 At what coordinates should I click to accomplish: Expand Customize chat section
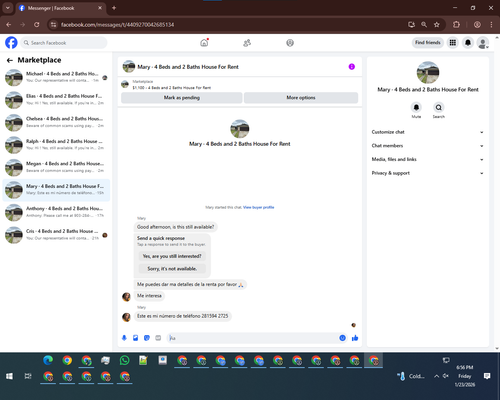tap(428, 132)
